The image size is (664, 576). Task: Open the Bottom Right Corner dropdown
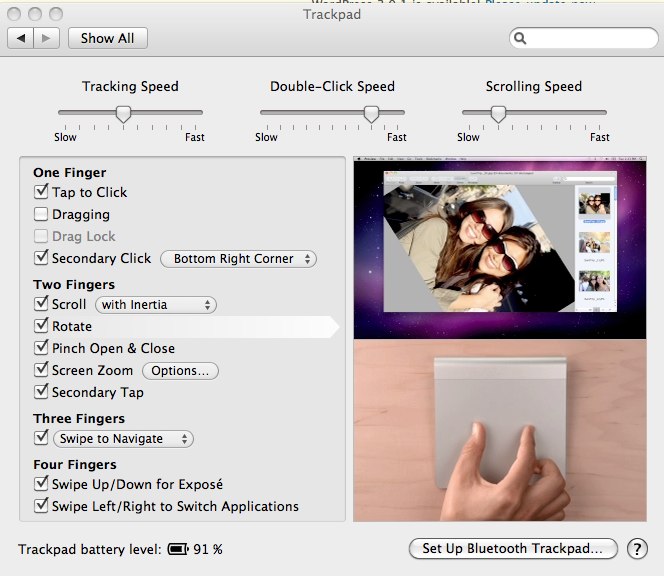pyautogui.click(x=238, y=259)
